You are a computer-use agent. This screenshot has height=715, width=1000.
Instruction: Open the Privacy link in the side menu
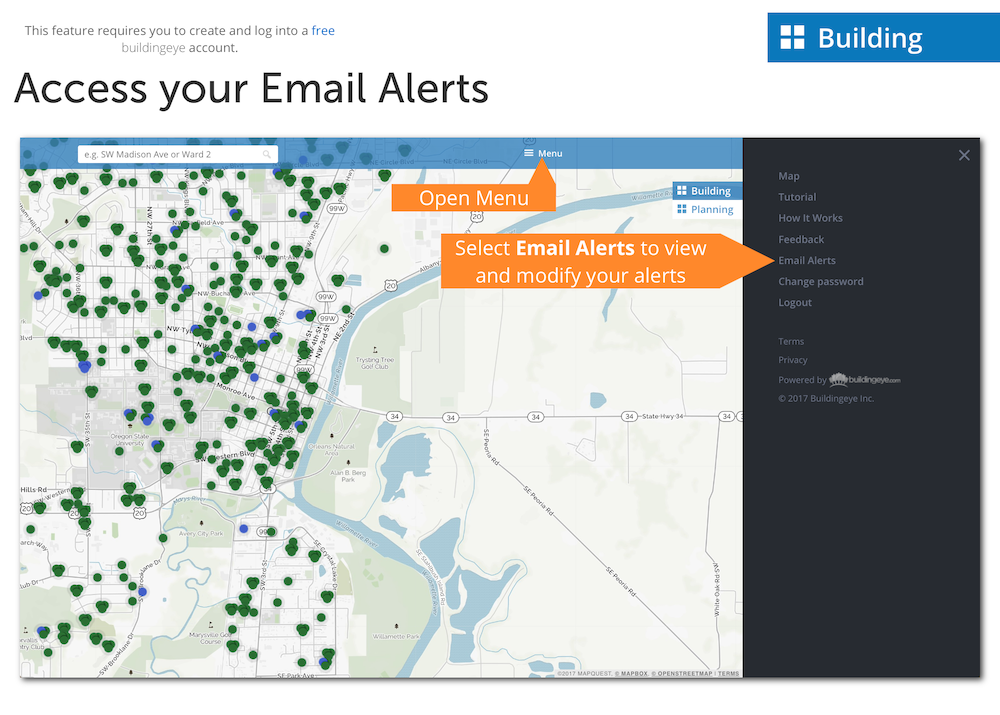(793, 360)
